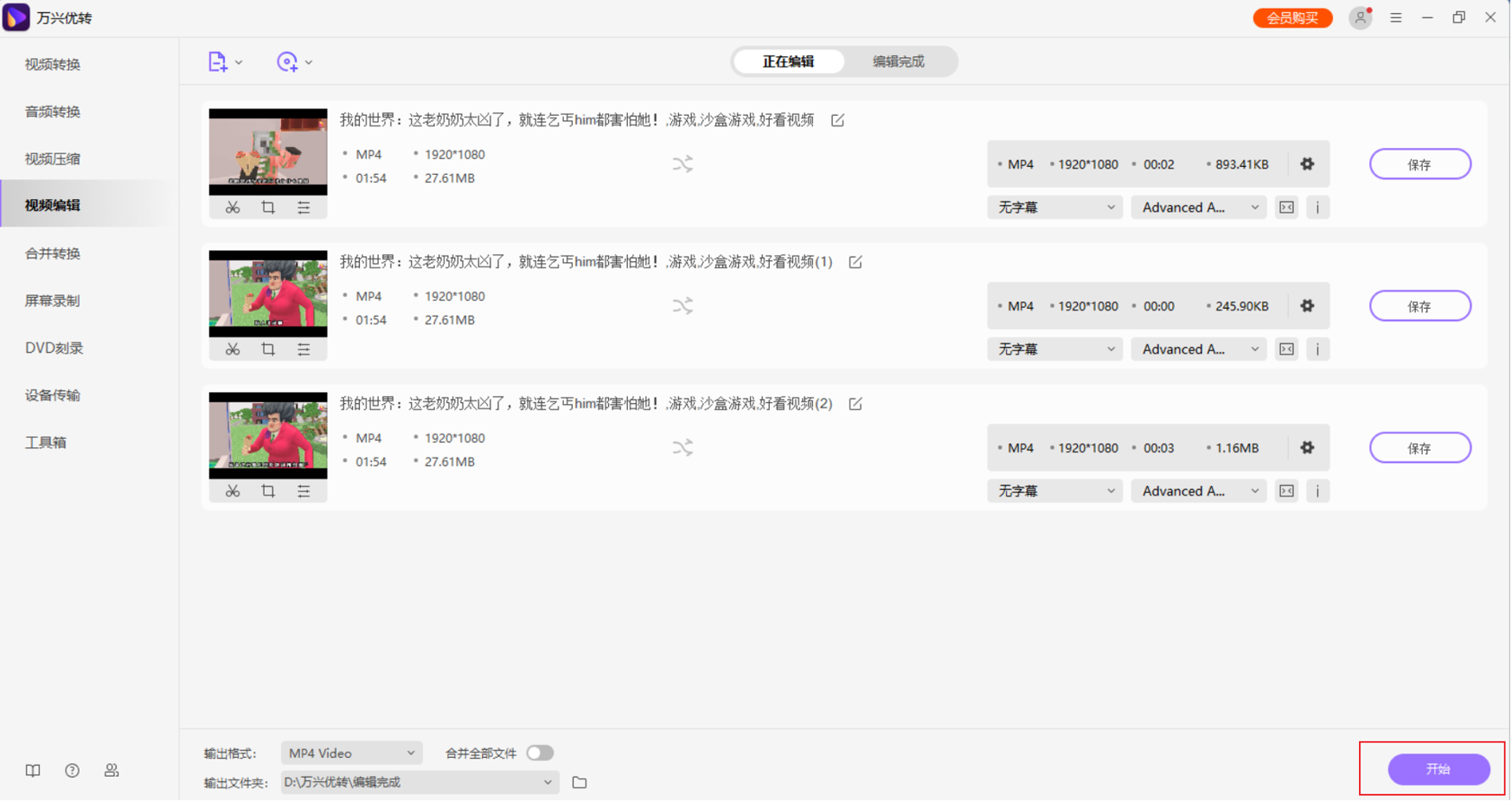
Task: Toggle the merge all files switch
Action: tap(540, 754)
